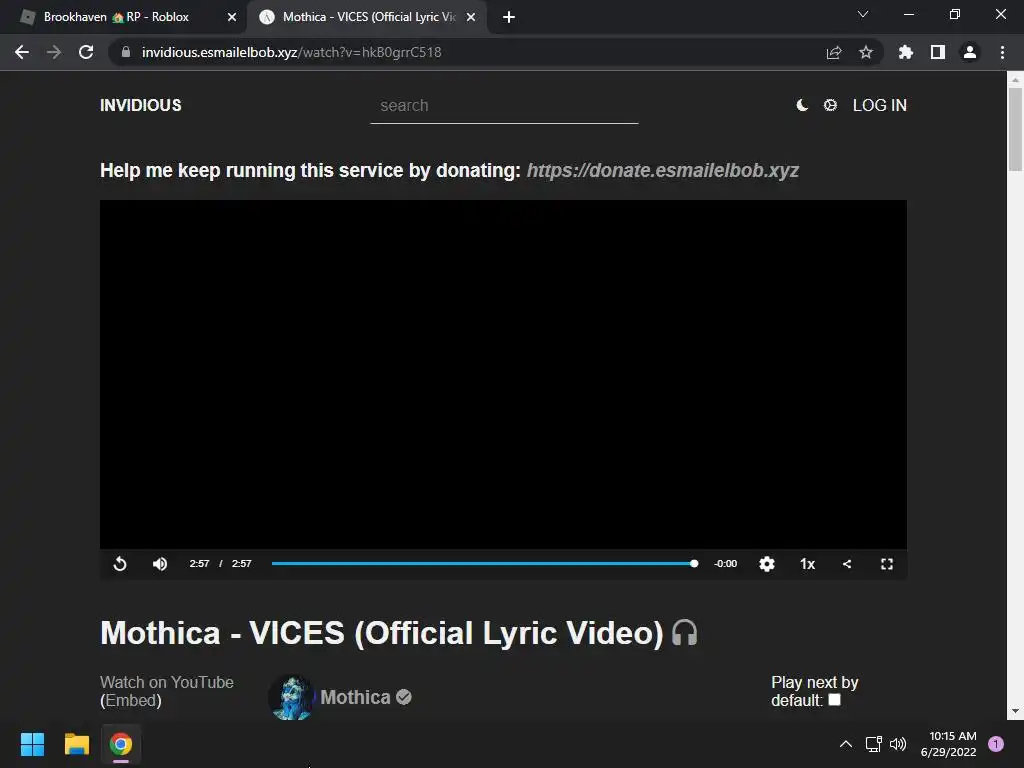This screenshot has height=768, width=1024.
Task: Enable Play next by default checkbox
Action: point(834,700)
